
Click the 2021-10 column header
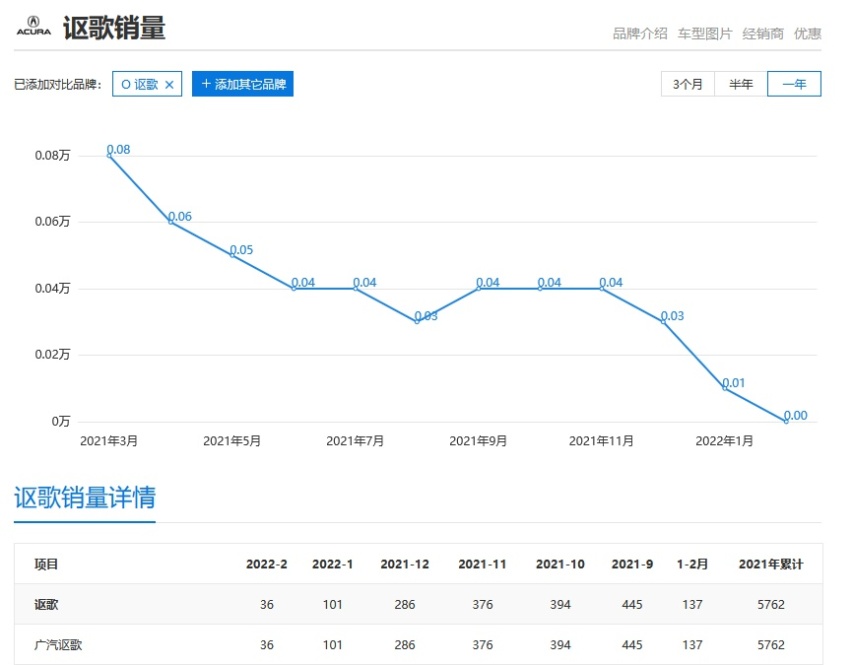click(x=560, y=564)
